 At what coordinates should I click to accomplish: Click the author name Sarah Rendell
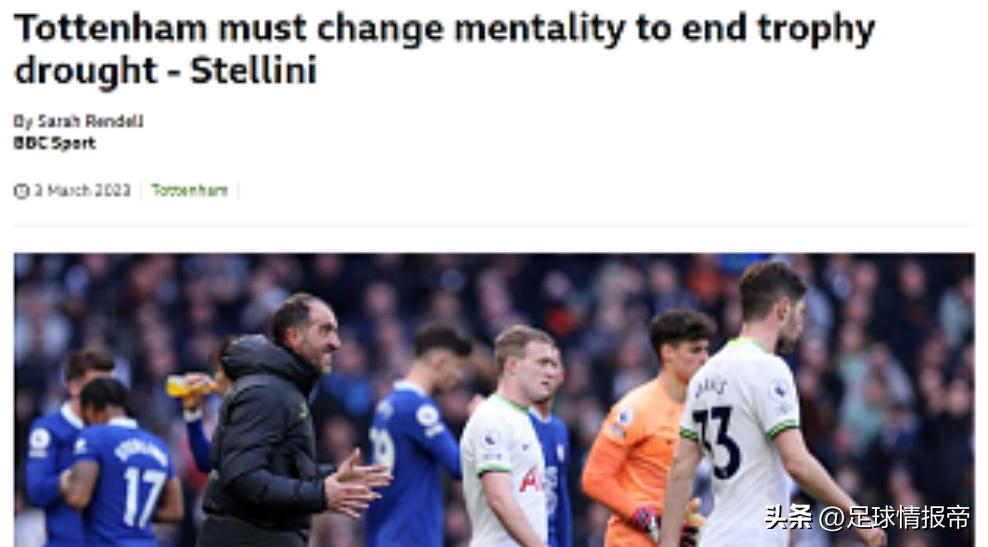pos(91,121)
